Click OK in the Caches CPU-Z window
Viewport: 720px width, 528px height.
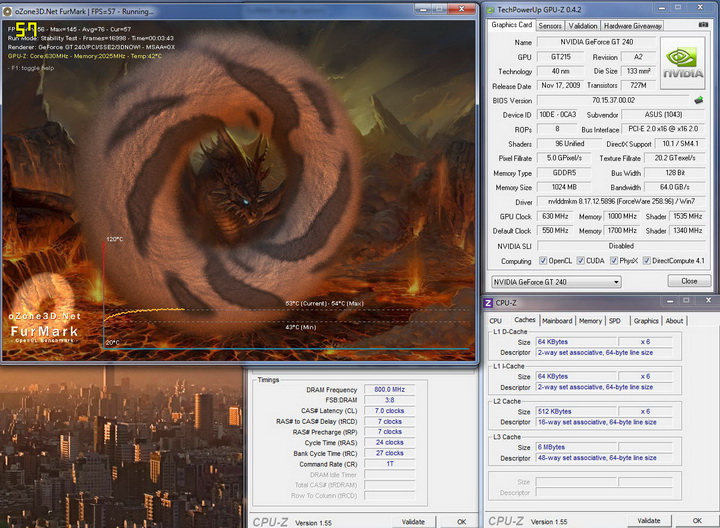pyautogui.click(x=697, y=521)
